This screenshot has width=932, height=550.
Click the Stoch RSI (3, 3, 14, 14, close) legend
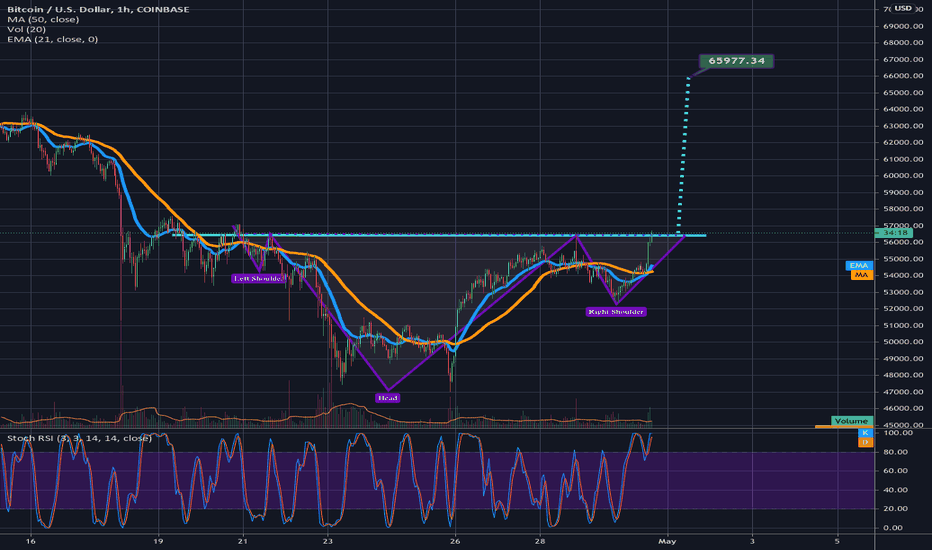(x=79, y=438)
